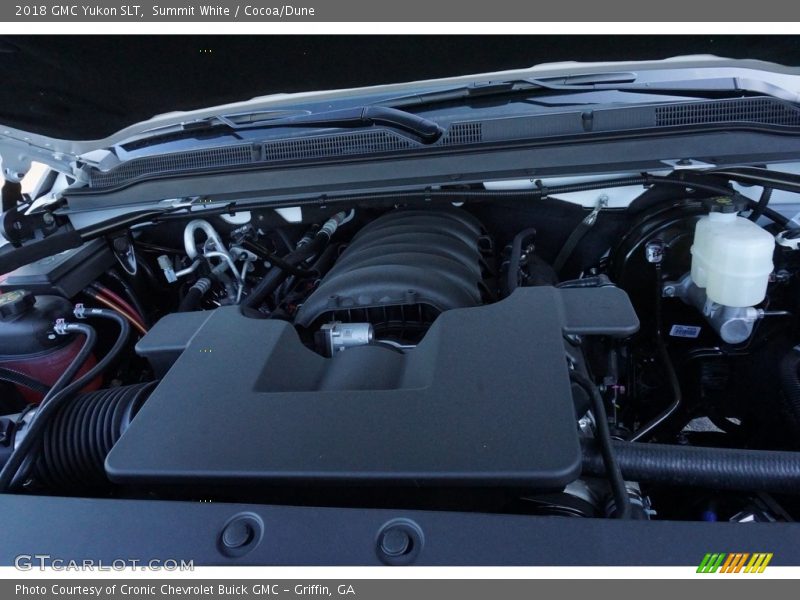Click the "Photo Courtesy of Cronic Chevrolet Buick GMC - Griffin, GA" credit
Image resolution: width=800 pixels, height=600 pixels.
coord(185,590)
